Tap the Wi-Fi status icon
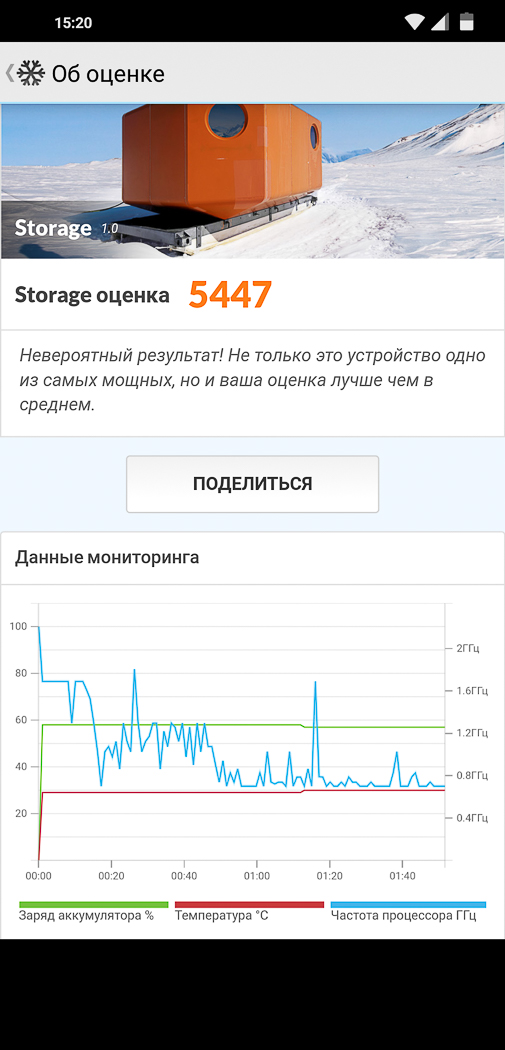This screenshot has width=505, height=1050. [415, 22]
